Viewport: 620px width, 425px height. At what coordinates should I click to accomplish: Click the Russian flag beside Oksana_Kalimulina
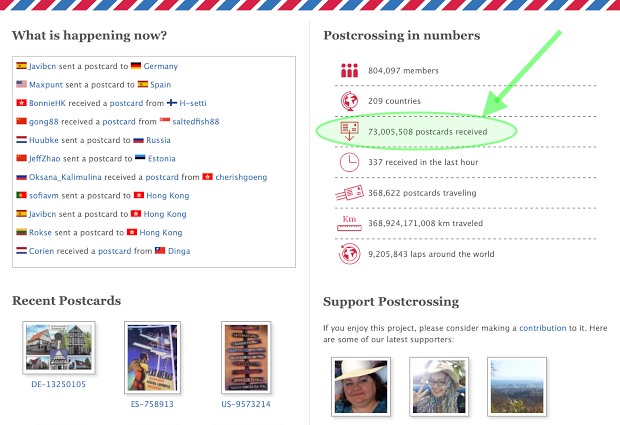(21, 177)
